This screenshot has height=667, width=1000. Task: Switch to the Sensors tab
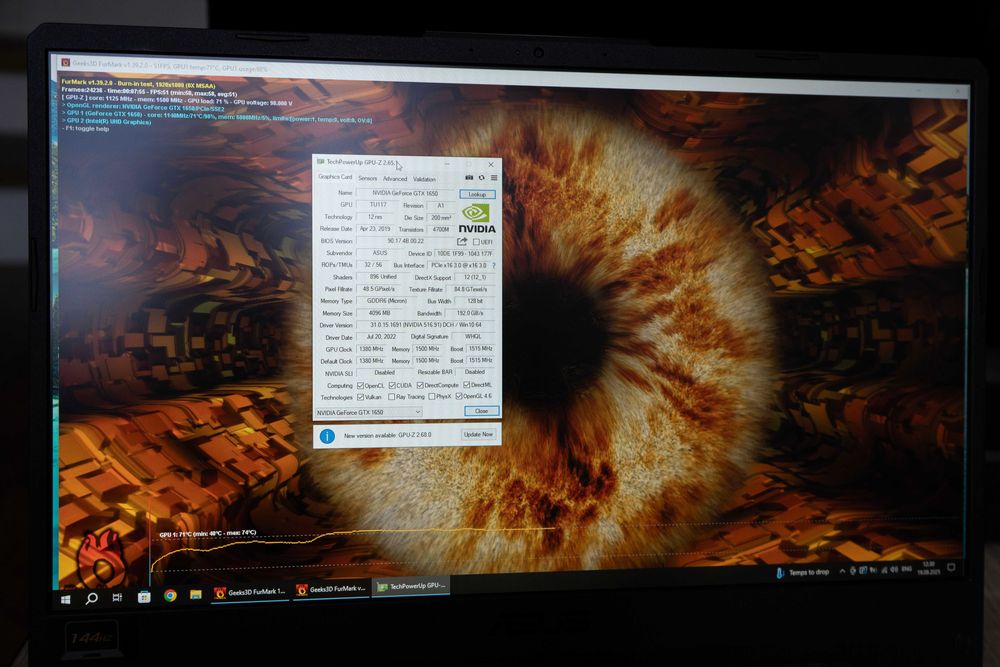(367, 179)
